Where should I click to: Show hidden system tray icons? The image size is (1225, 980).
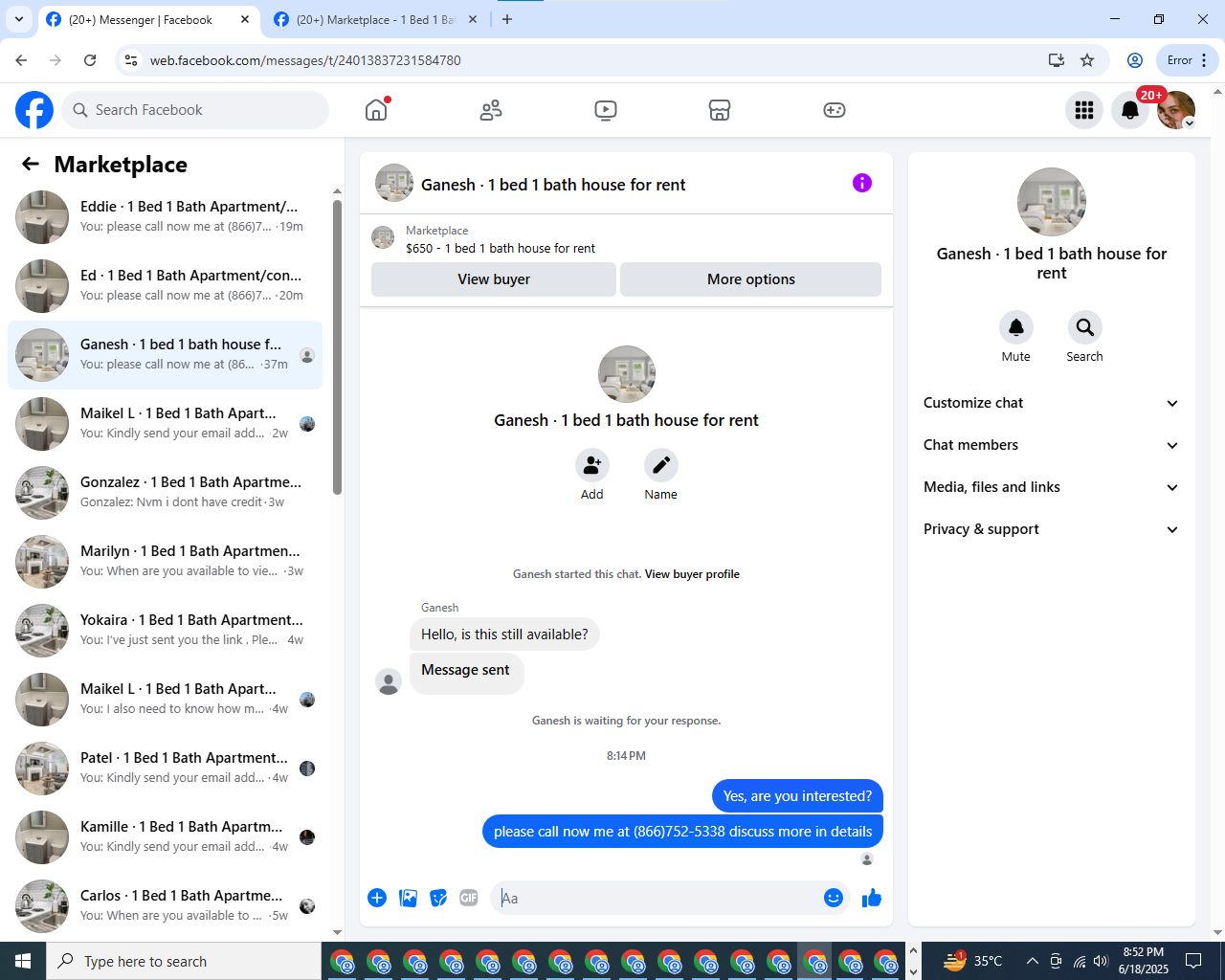1032,961
